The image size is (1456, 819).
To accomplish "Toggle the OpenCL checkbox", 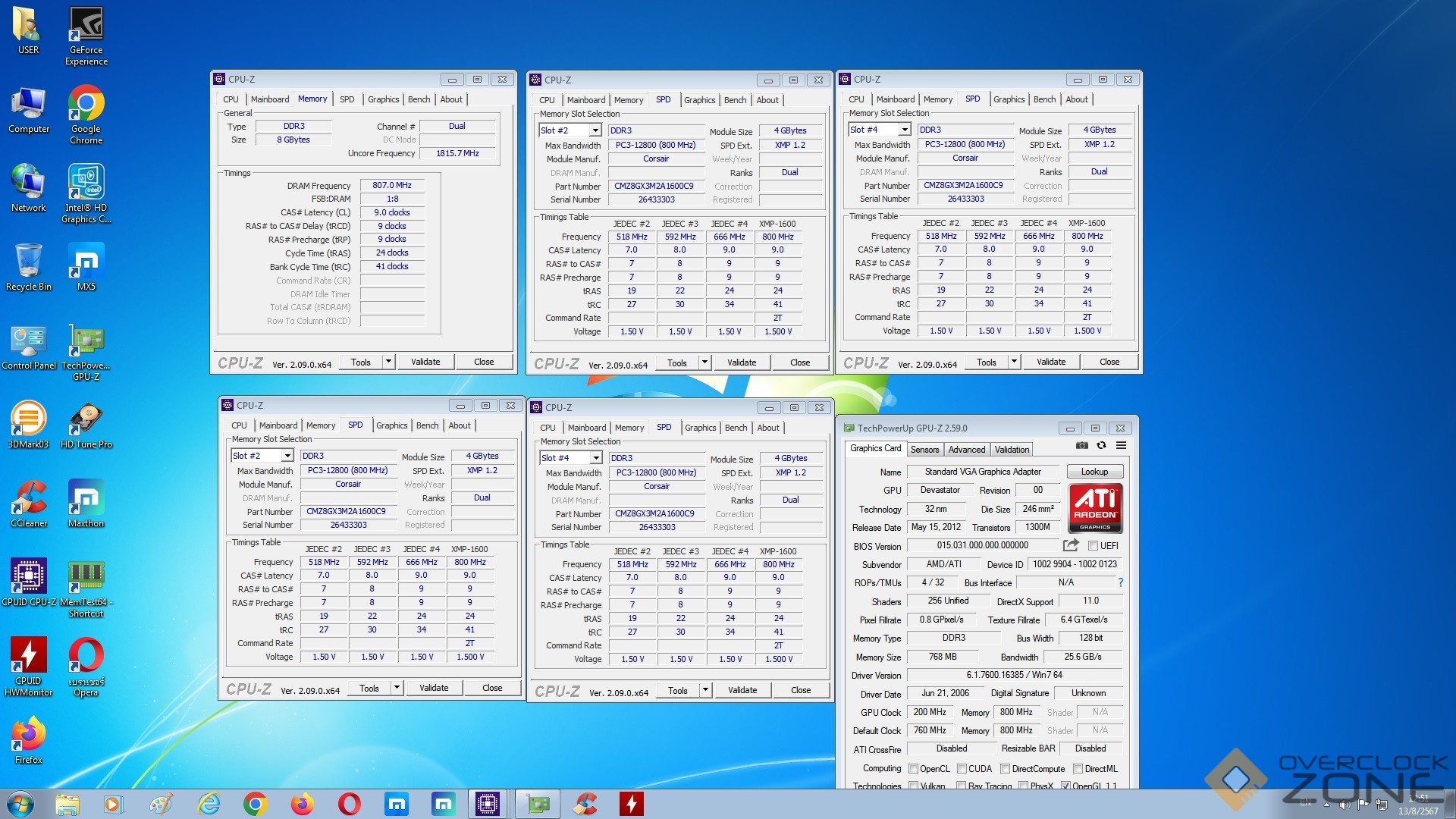I will pyautogui.click(x=913, y=768).
